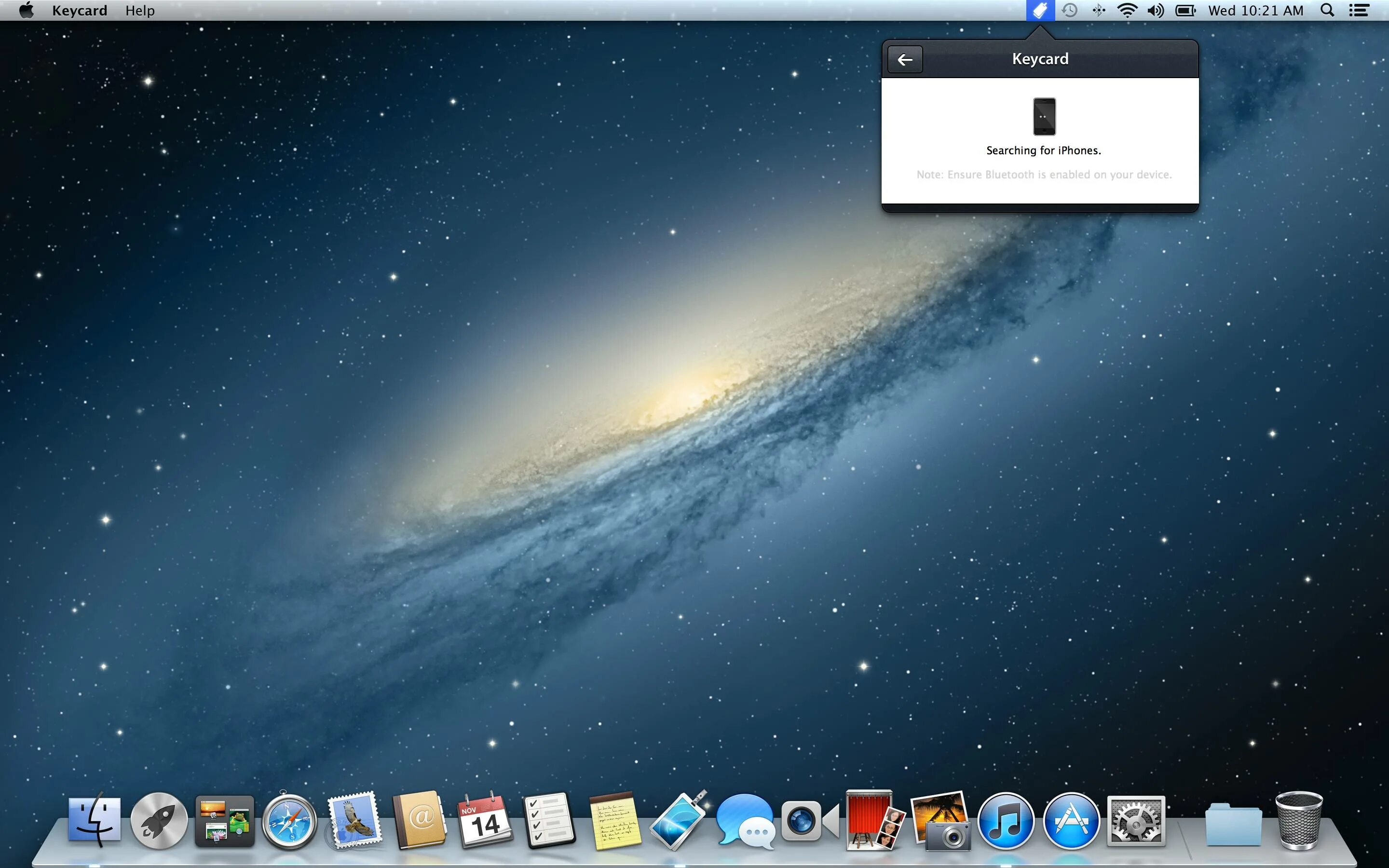
Task: Open the Apple menu
Action: pyautogui.click(x=27, y=10)
